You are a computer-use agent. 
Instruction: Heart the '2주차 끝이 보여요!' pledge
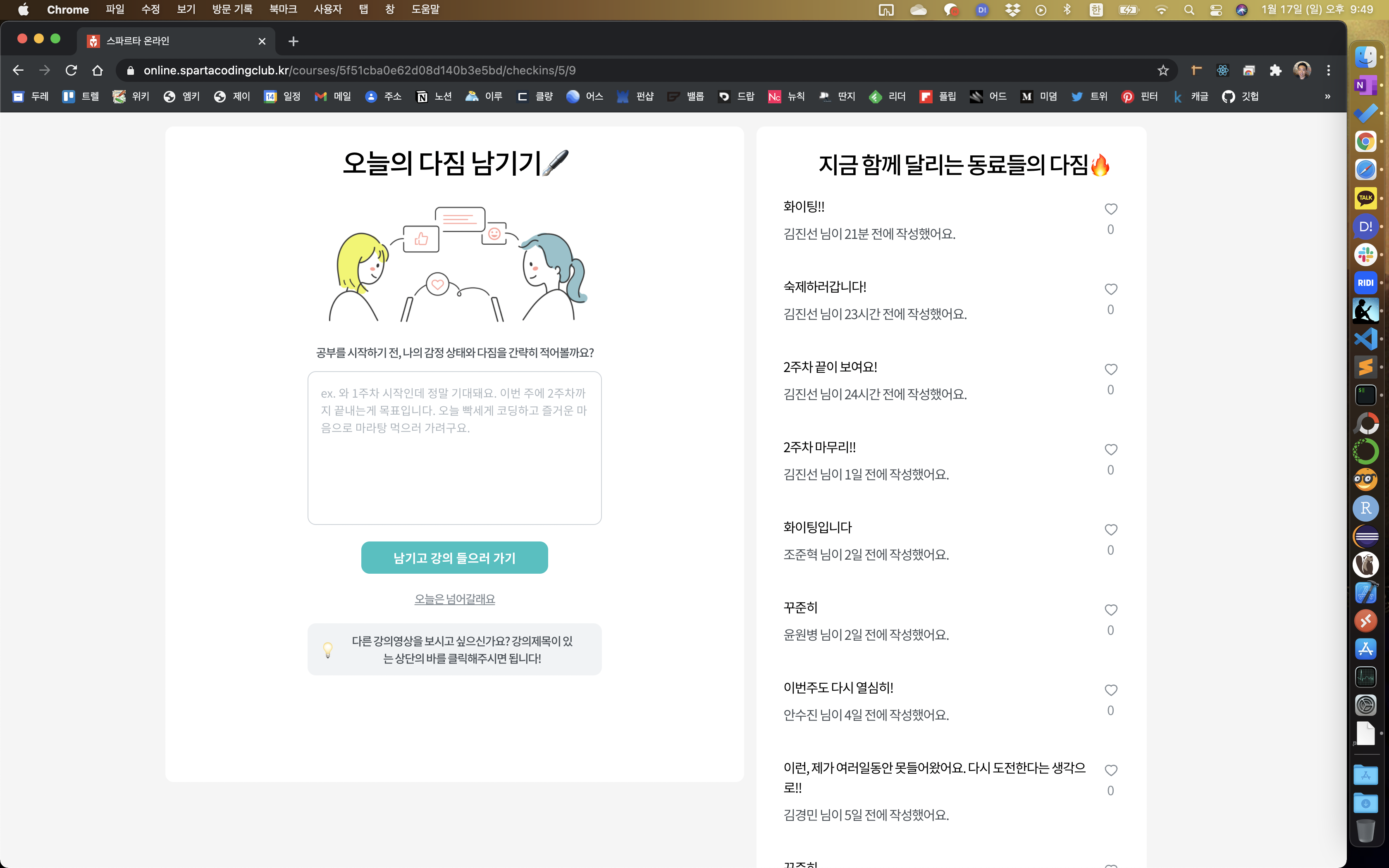coord(1111,369)
